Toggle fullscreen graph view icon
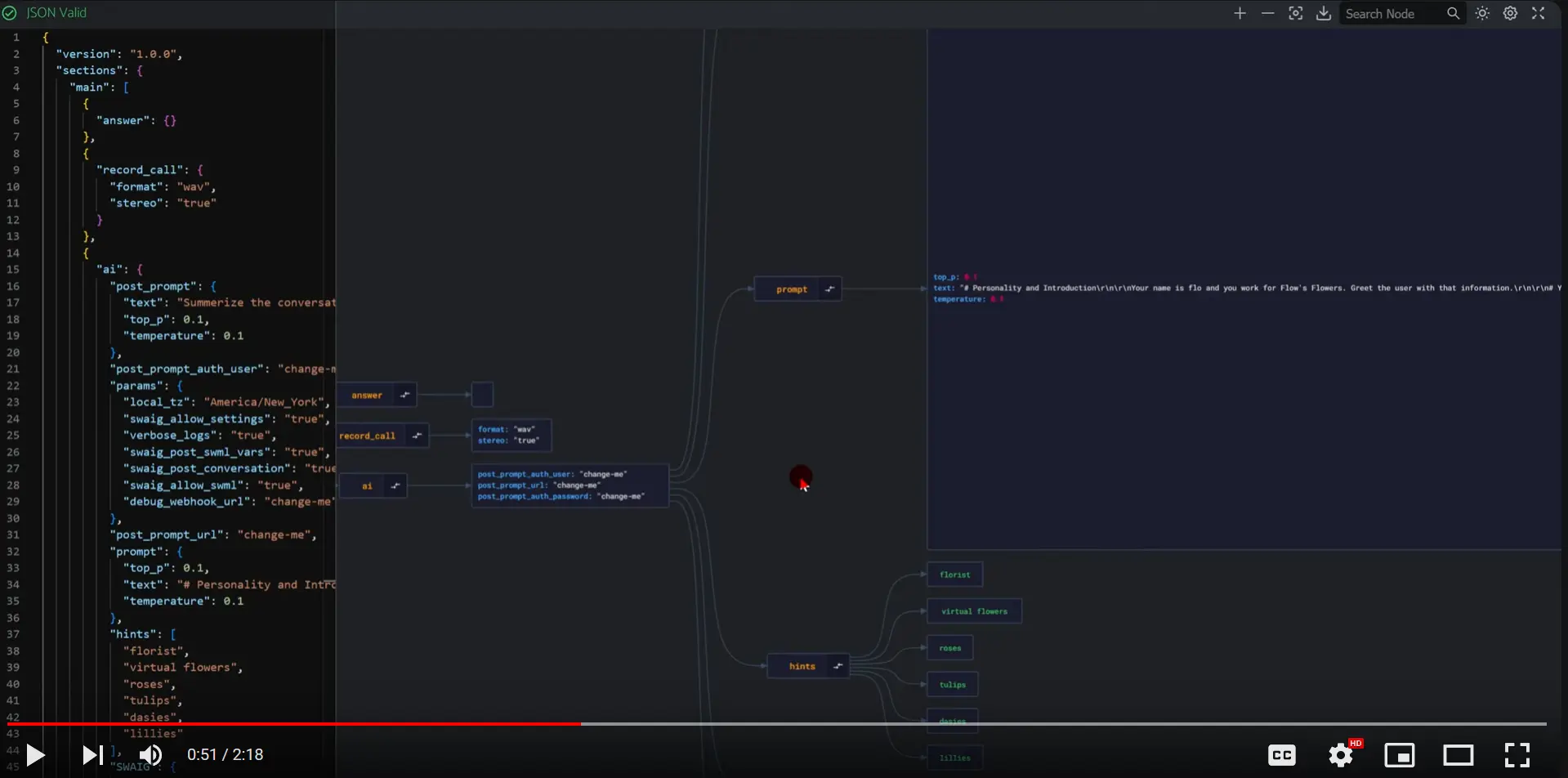This screenshot has height=778, width=1568. [x=1538, y=14]
